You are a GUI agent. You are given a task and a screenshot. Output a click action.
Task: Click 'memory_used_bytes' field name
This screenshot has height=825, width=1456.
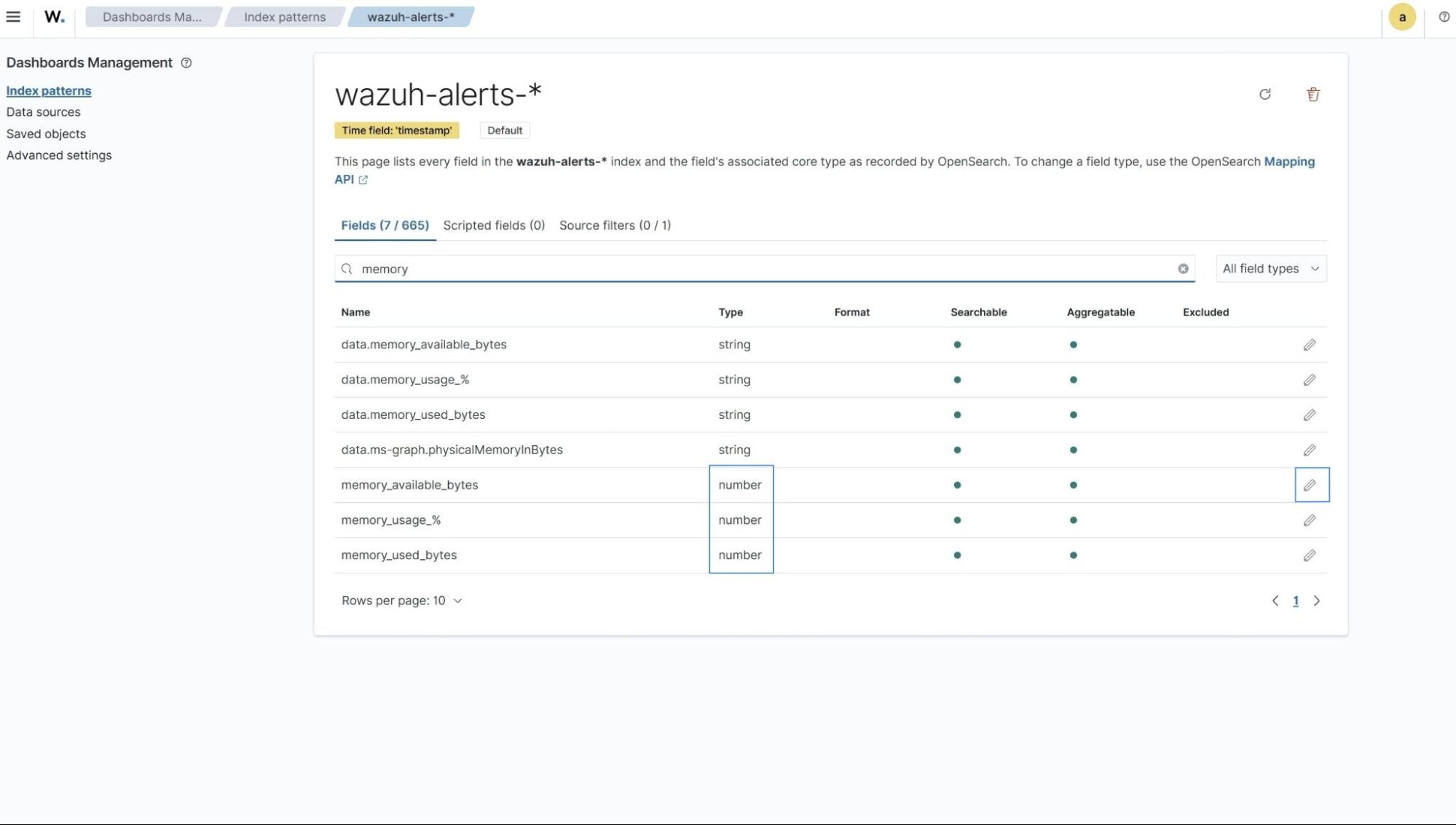[x=398, y=555]
